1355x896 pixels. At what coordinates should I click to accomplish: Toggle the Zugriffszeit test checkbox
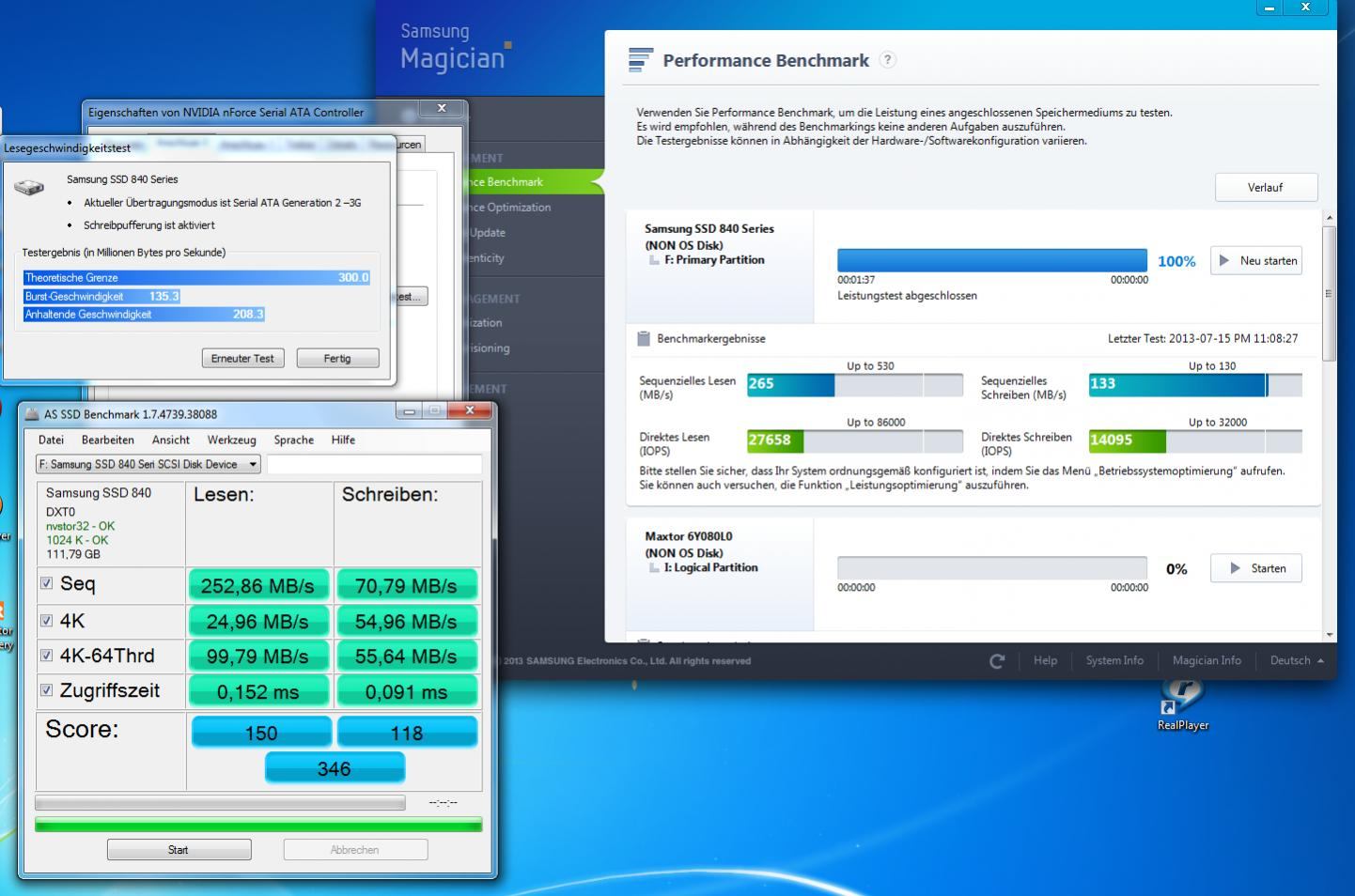(46, 689)
